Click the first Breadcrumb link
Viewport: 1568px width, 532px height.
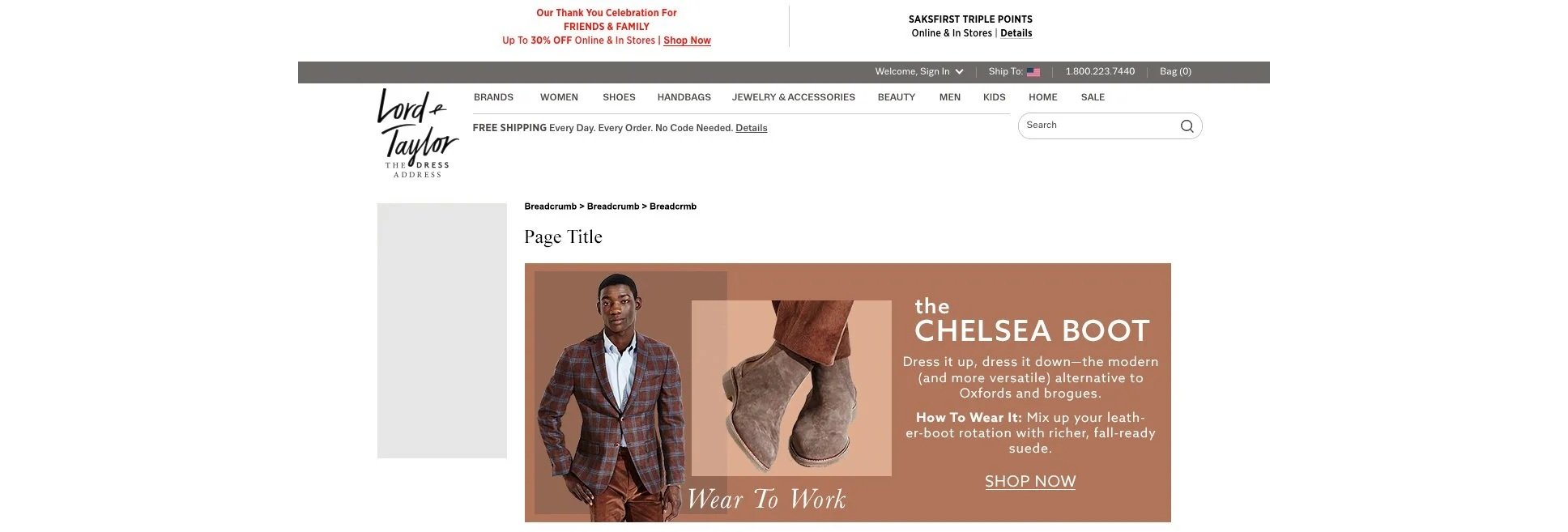point(550,206)
